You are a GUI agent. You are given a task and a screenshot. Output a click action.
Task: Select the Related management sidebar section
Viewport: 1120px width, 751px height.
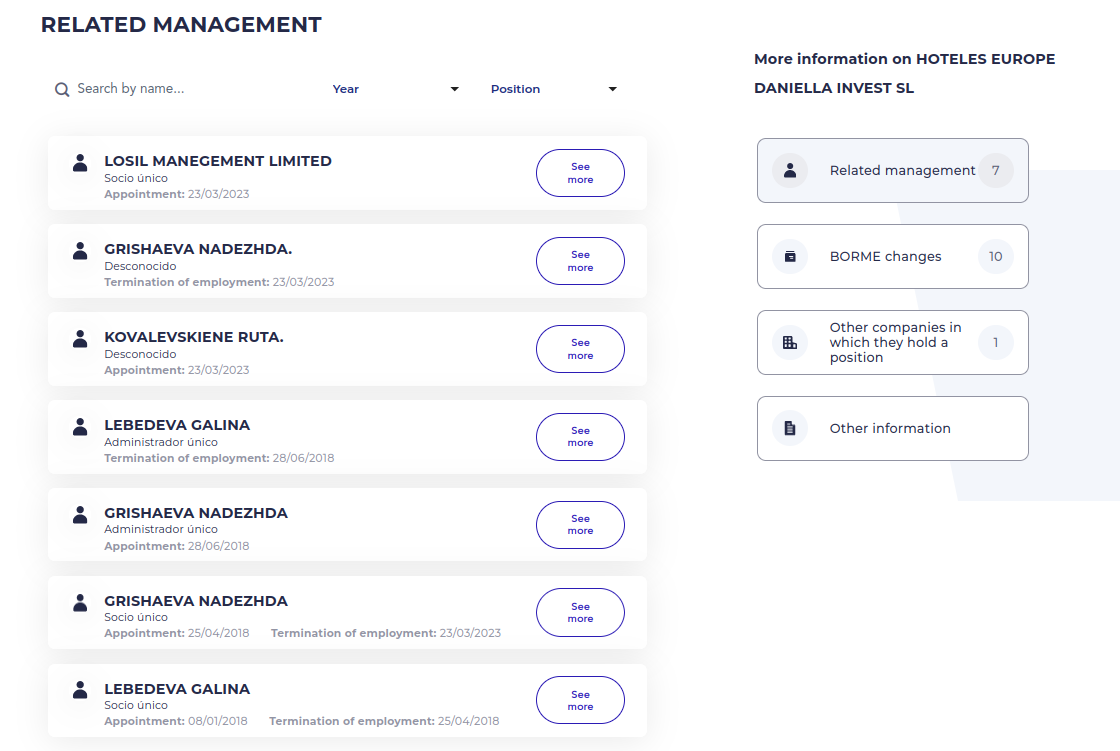pyautogui.click(x=893, y=170)
